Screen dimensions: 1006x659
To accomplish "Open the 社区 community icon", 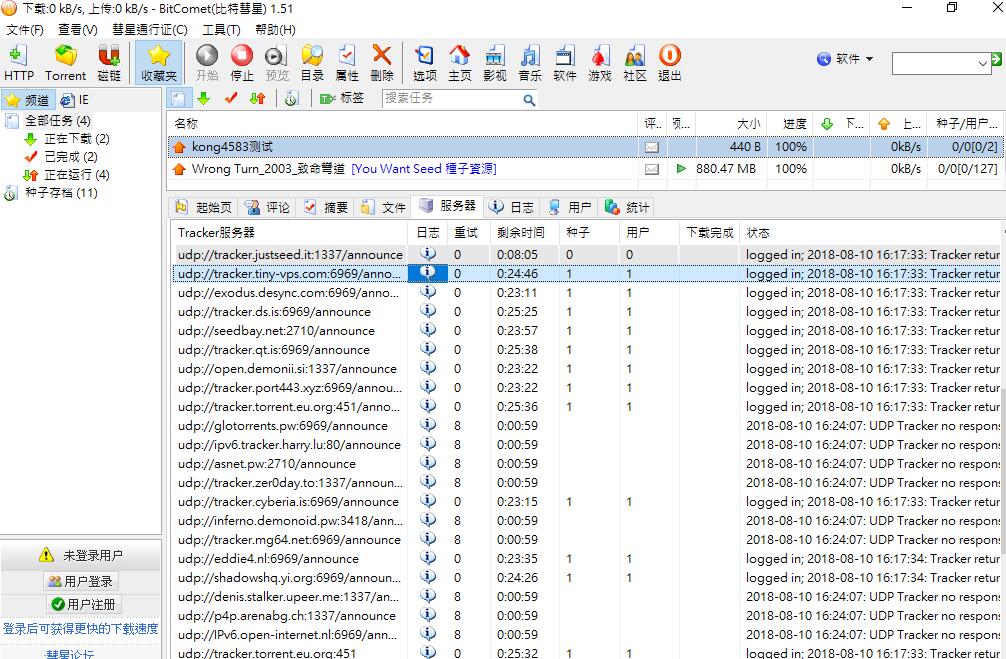I will (x=635, y=62).
